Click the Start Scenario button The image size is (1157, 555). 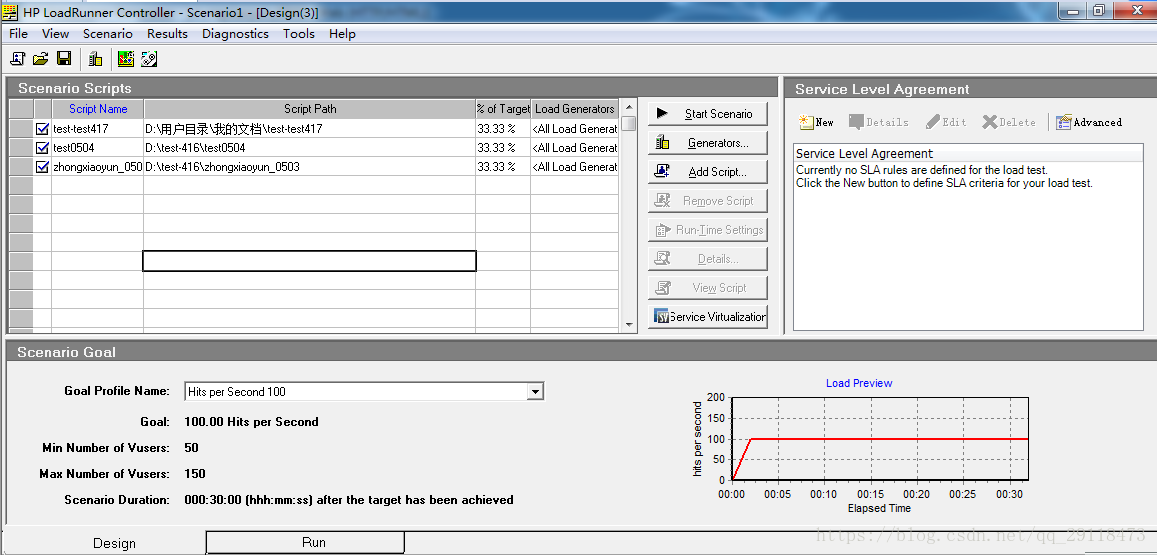[x=708, y=114]
